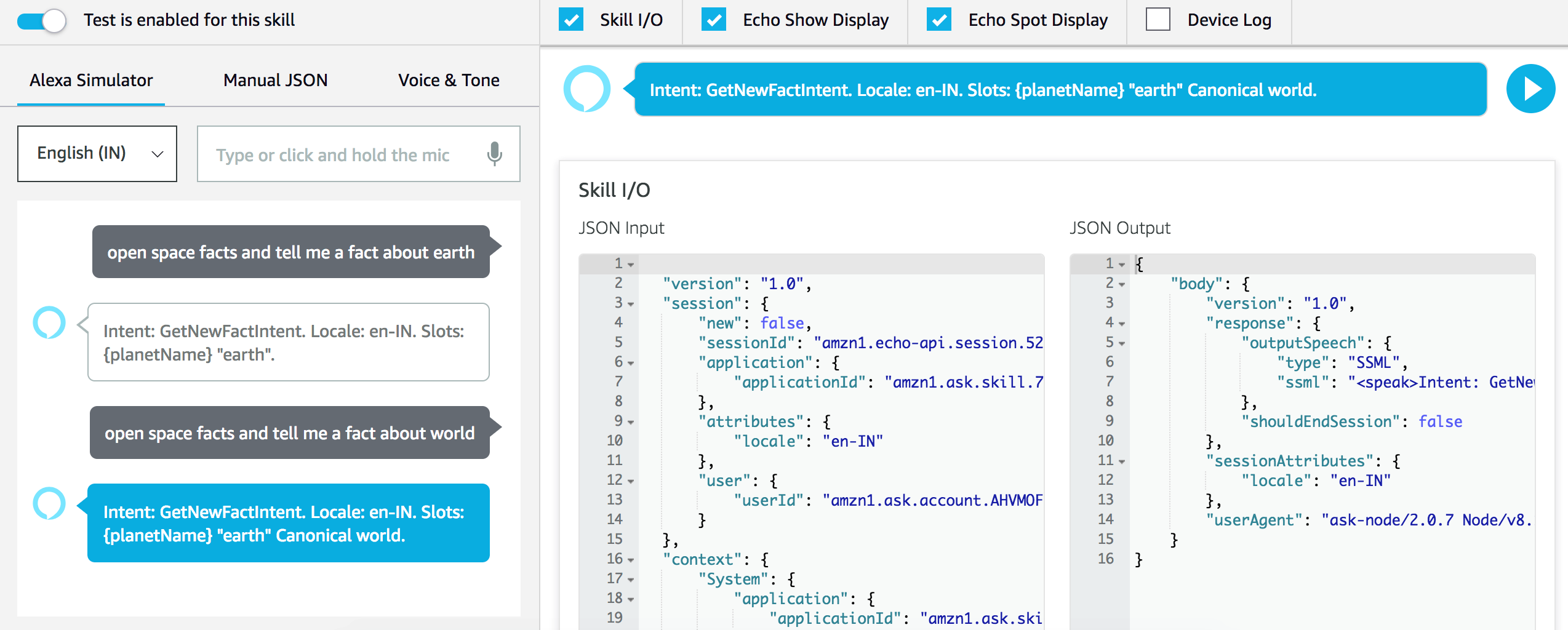Collapse the context node in JSON Input
Image resolution: width=1568 pixels, height=630 pixels.
[630, 560]
